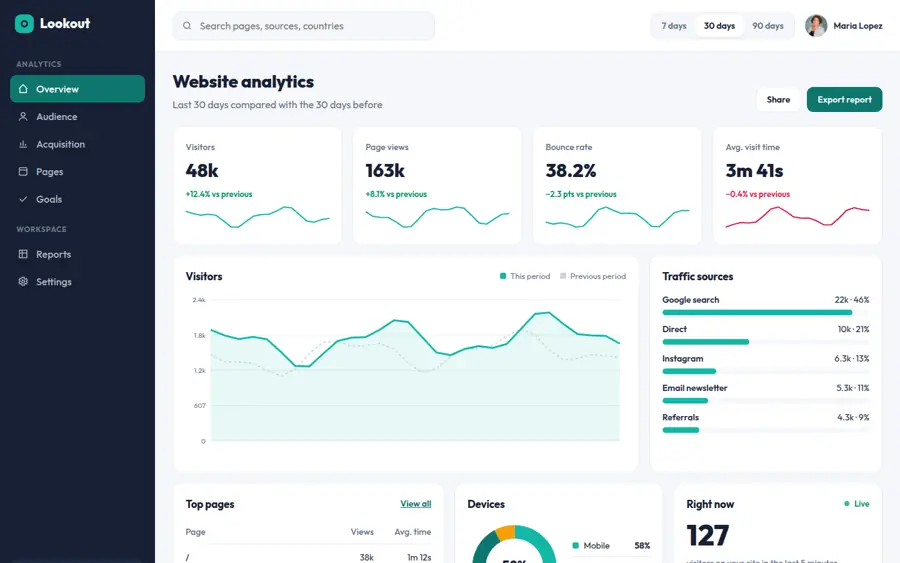
Task: Click the Goals checkmark icon
Action: click(x=23, y=199)
